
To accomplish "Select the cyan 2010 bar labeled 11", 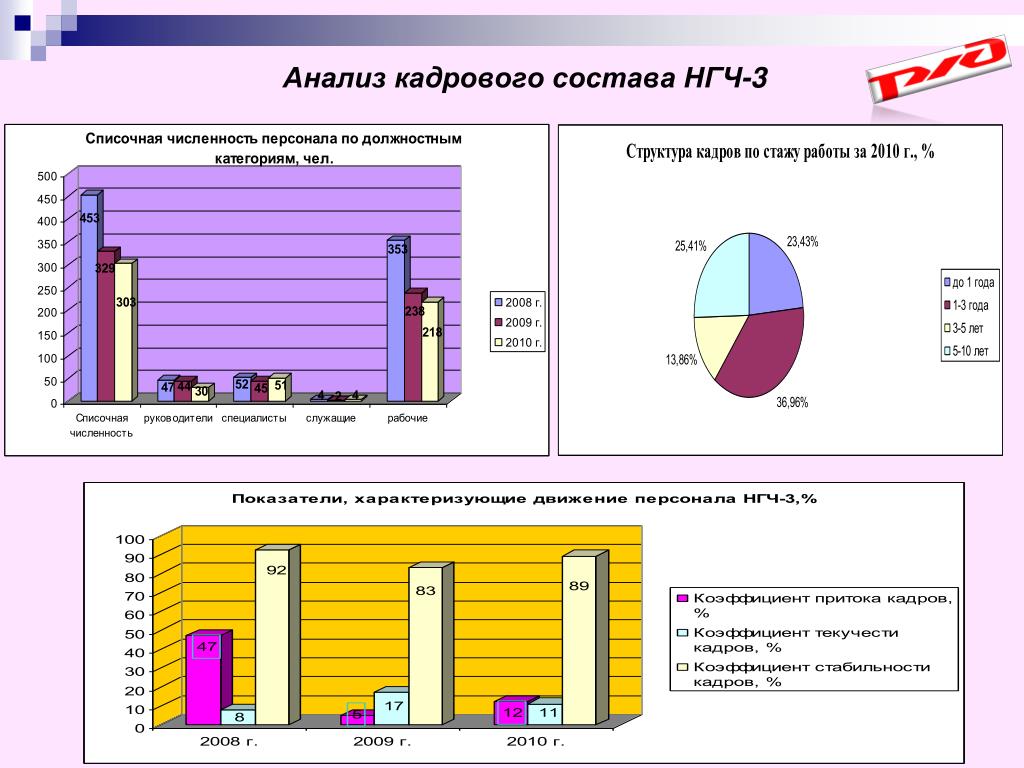I will click(545, 714).
